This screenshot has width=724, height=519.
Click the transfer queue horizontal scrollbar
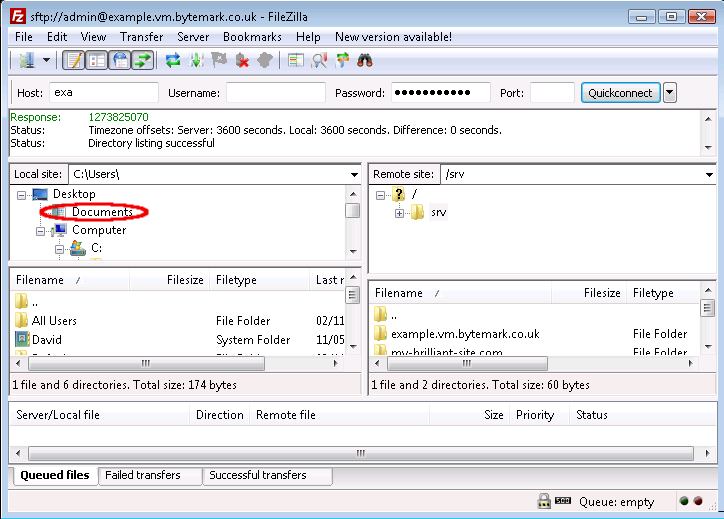361,453
